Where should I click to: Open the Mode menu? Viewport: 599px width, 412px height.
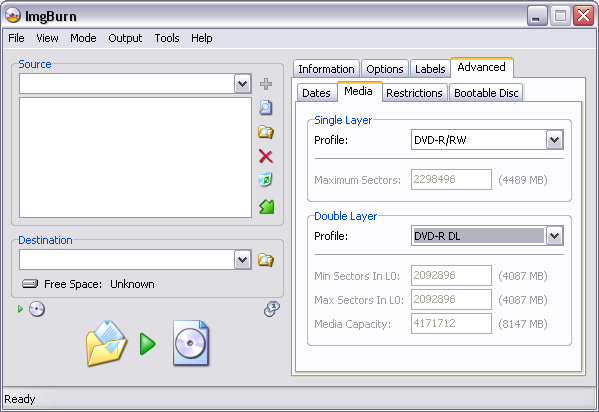pyautogui.click(x=83, y=38)
